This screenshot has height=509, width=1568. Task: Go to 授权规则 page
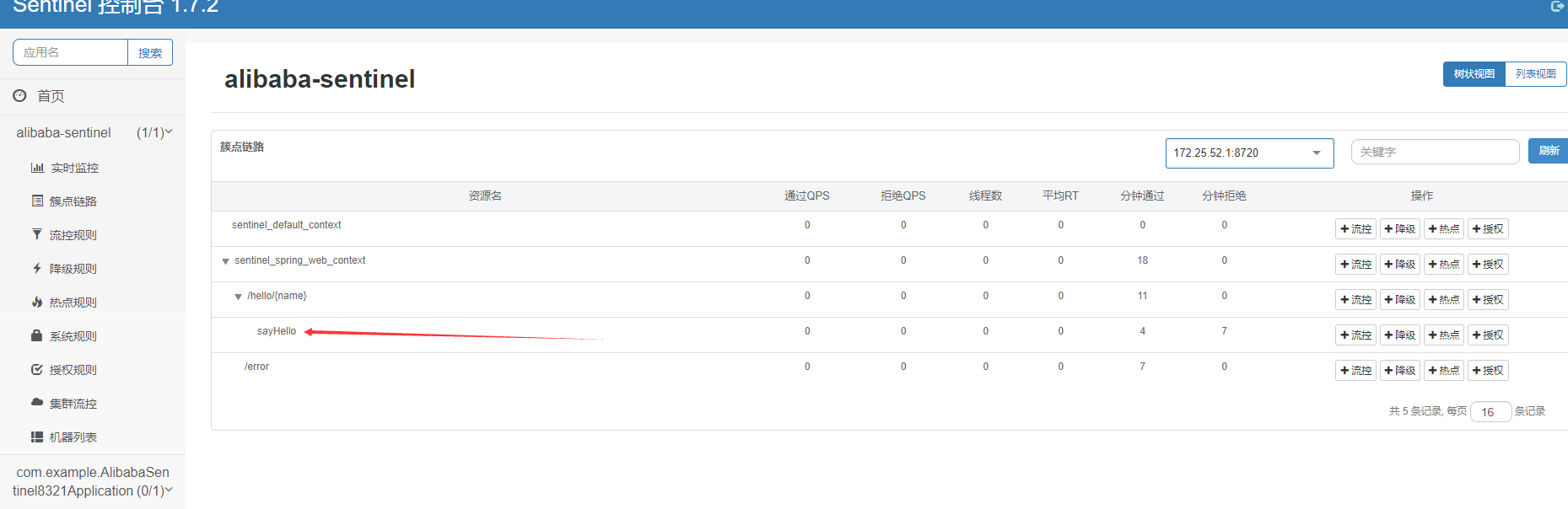point(73,370)
